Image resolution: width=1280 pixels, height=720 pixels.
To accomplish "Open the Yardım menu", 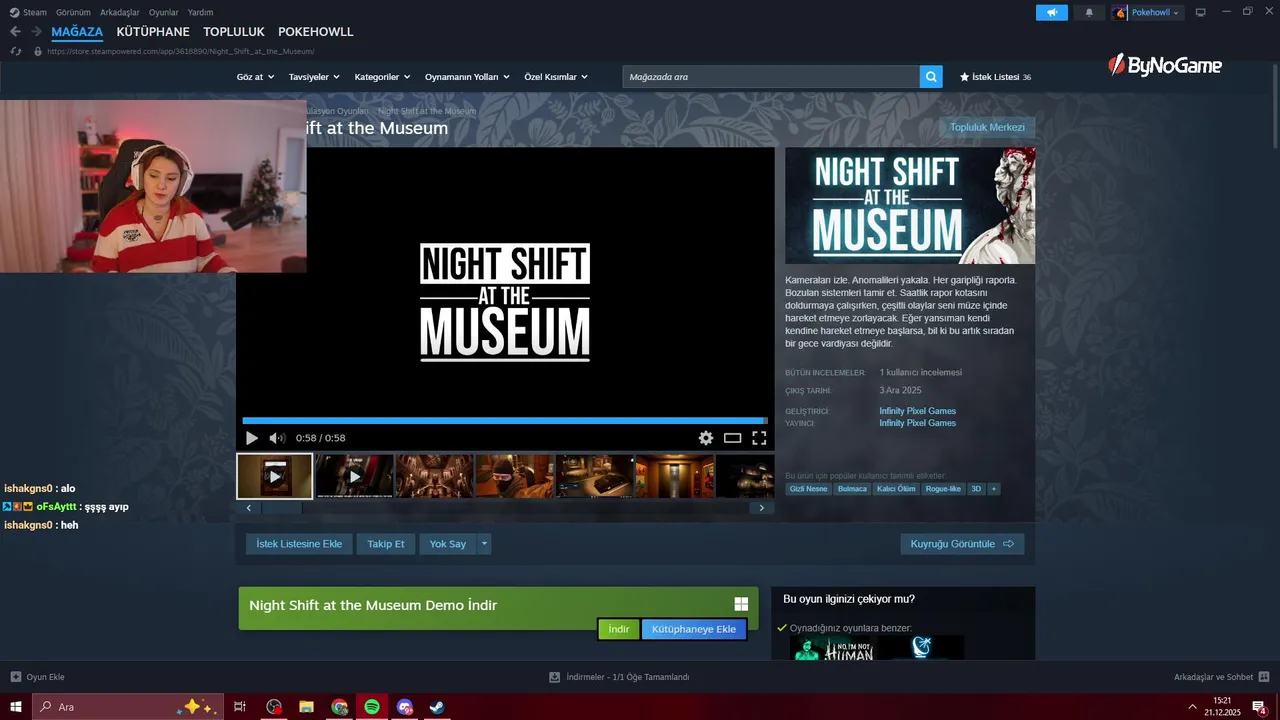I will pos(200,12).
